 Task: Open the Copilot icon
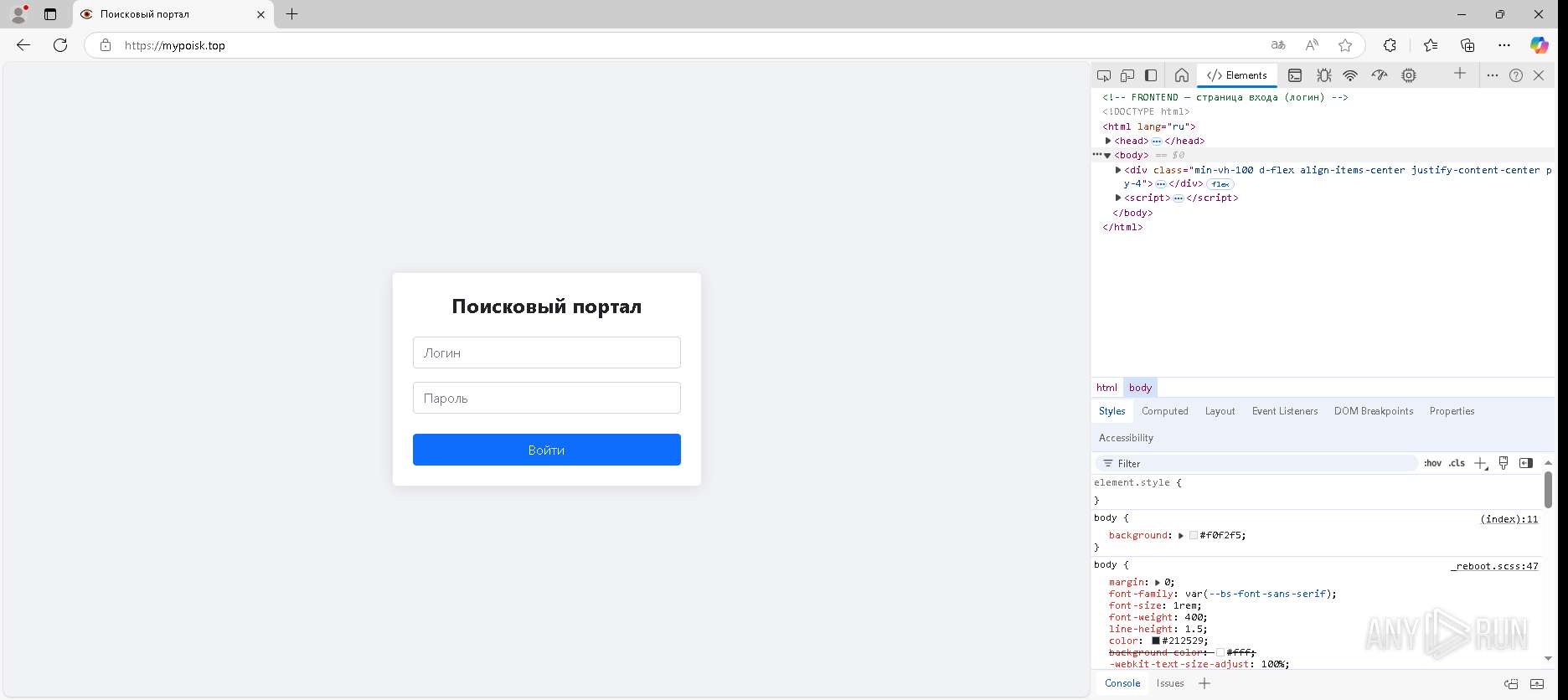point(1540,45)
